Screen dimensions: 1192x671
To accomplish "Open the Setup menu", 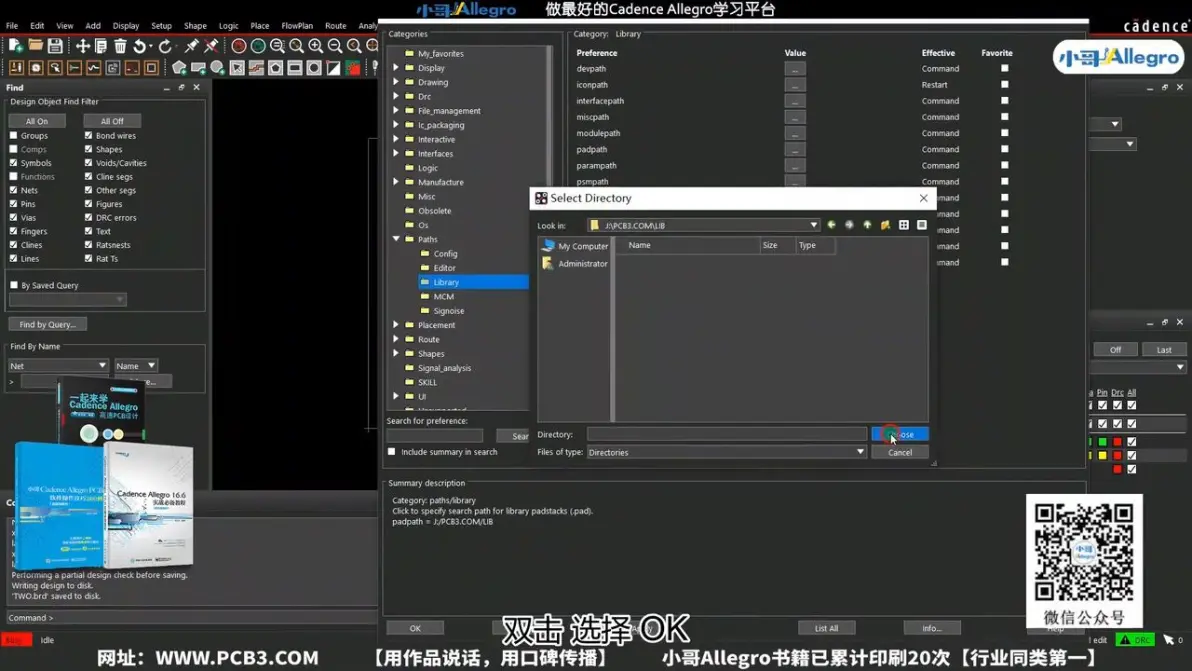I will pos(161,25).
